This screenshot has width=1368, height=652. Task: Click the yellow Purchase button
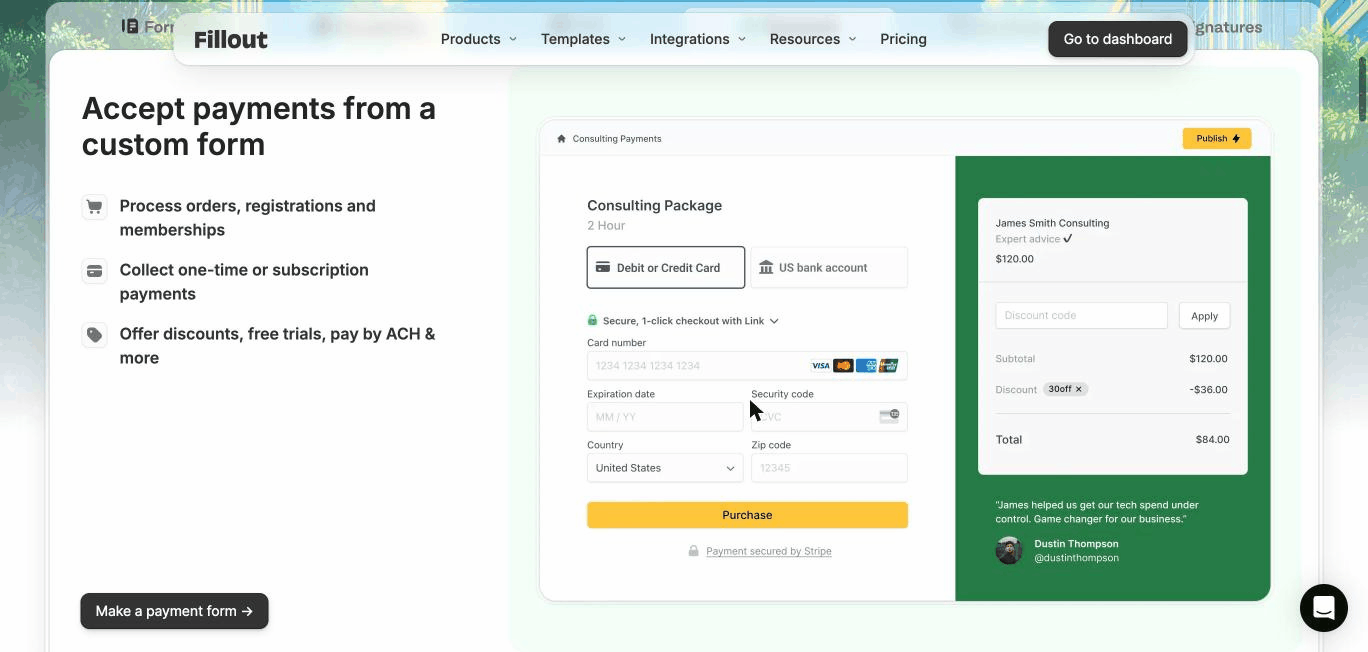click(x=747, y=515)
